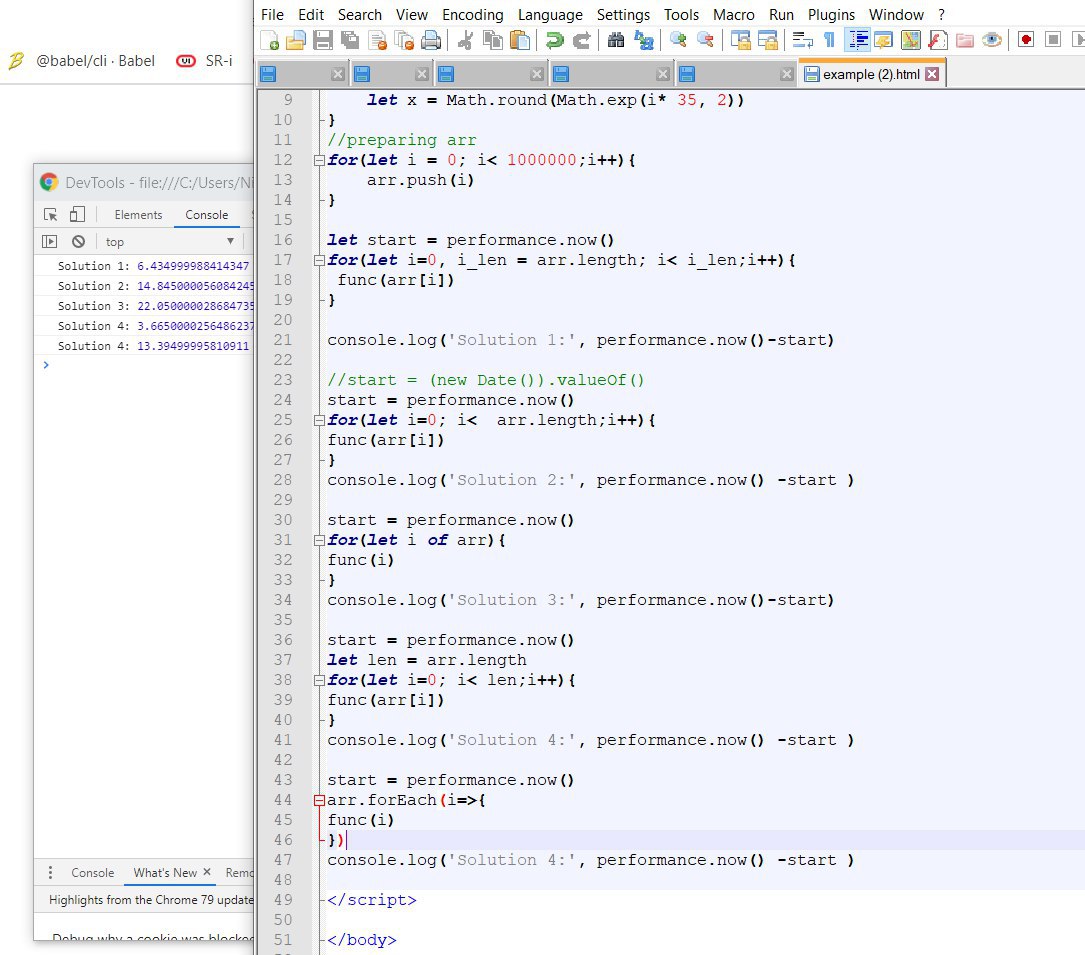Image resolution: width=1085 pixels, height=955 pixels.
Task: Toggle synchronized horizontal scrolling
Action: click(x=767, y=41)
